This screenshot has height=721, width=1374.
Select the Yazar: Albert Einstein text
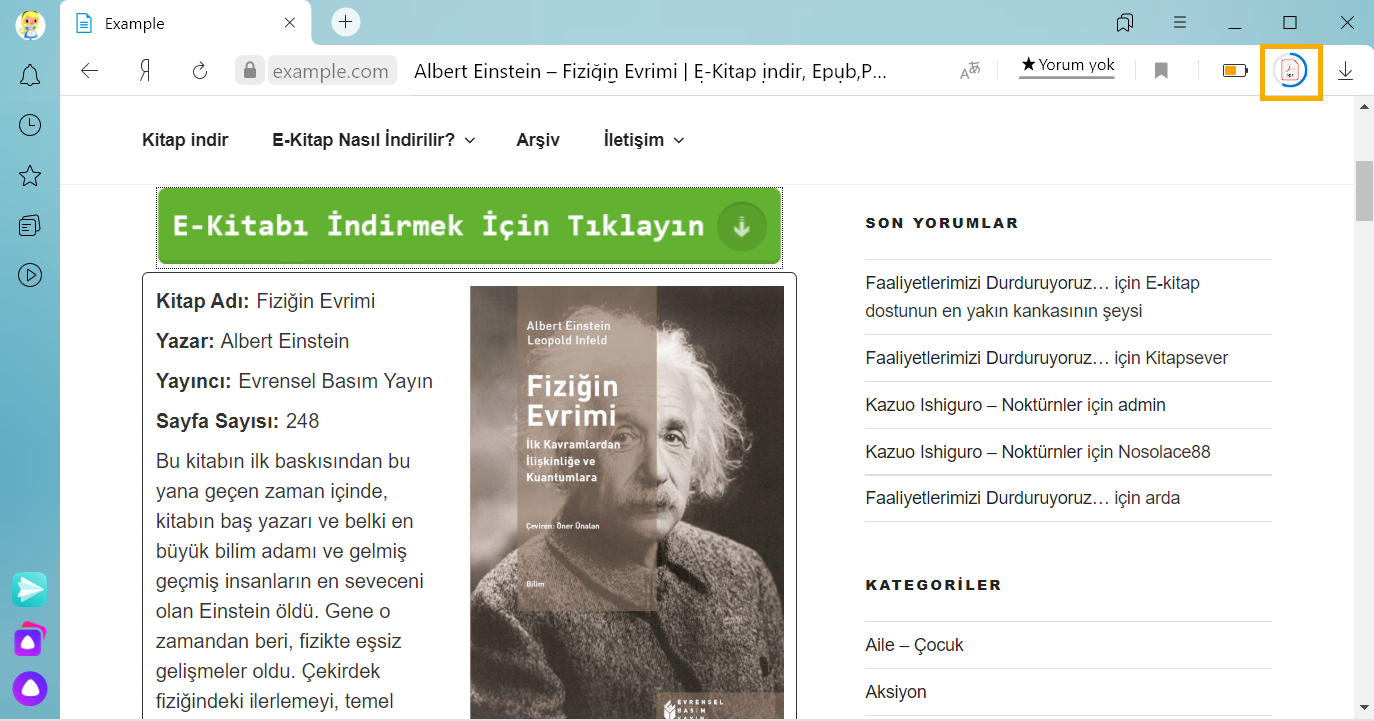[x=253, y=341]
